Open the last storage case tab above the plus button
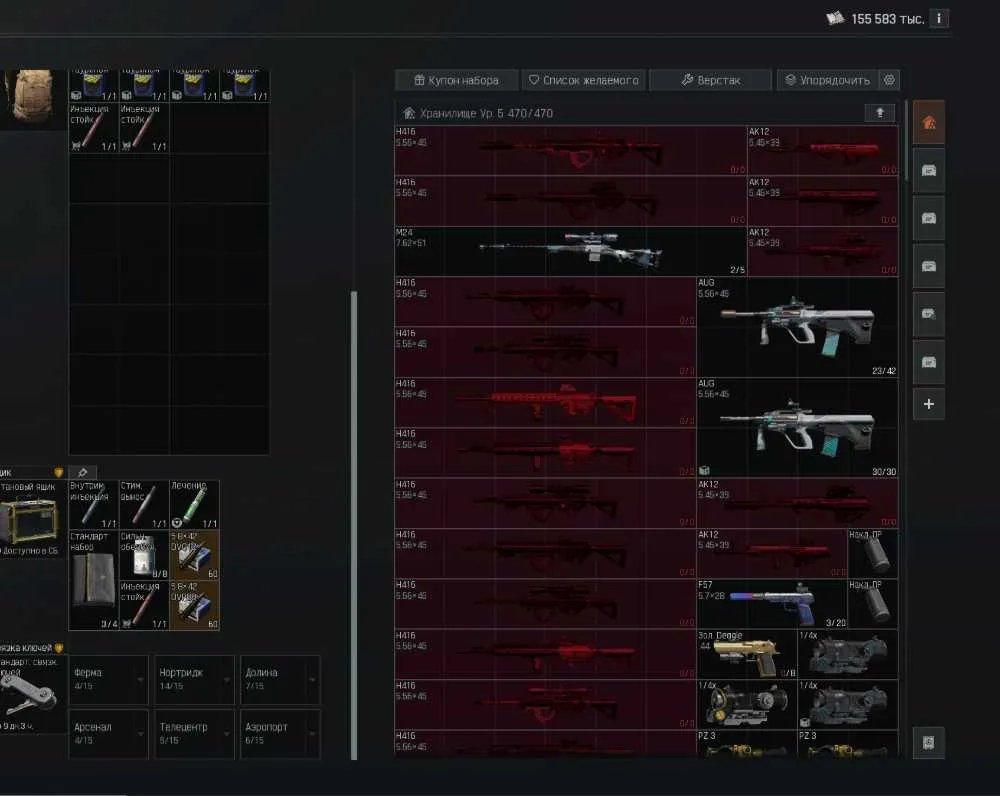This screenshot has width=1000, height=796. (929, 362)
